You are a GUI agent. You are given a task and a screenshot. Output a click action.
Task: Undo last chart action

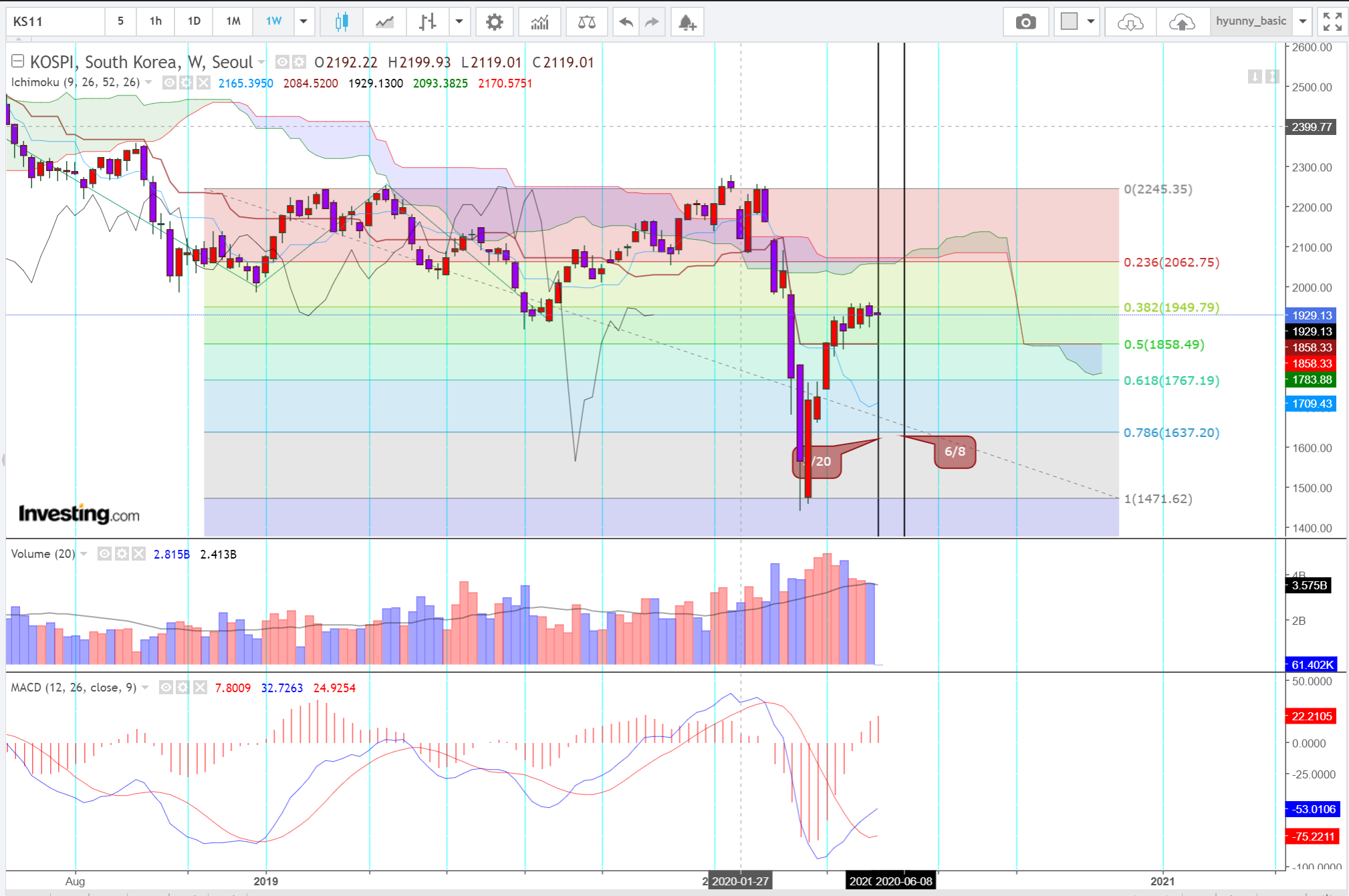pos(626,22)
